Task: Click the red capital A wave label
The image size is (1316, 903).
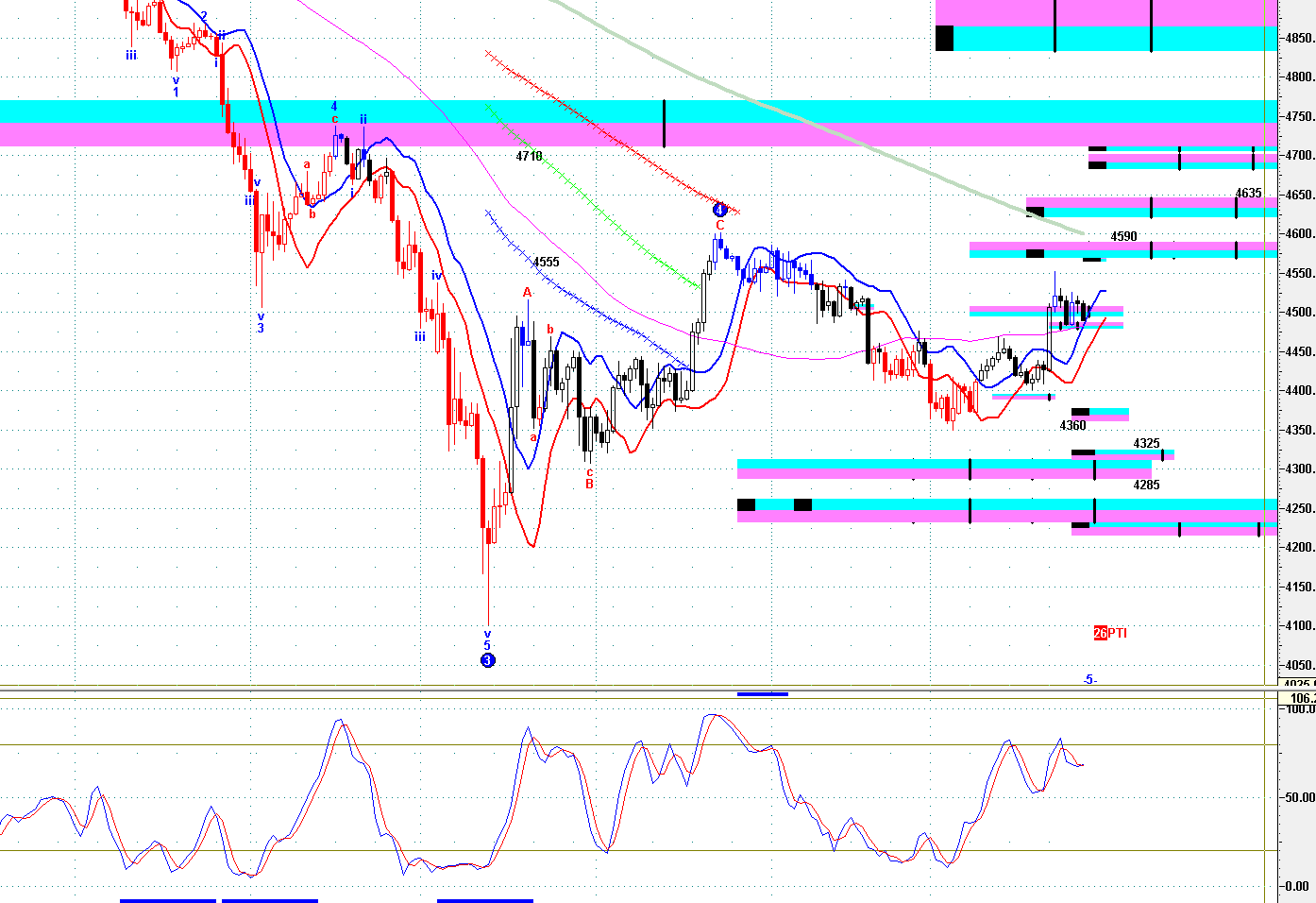Action: (x=528, y=293)
